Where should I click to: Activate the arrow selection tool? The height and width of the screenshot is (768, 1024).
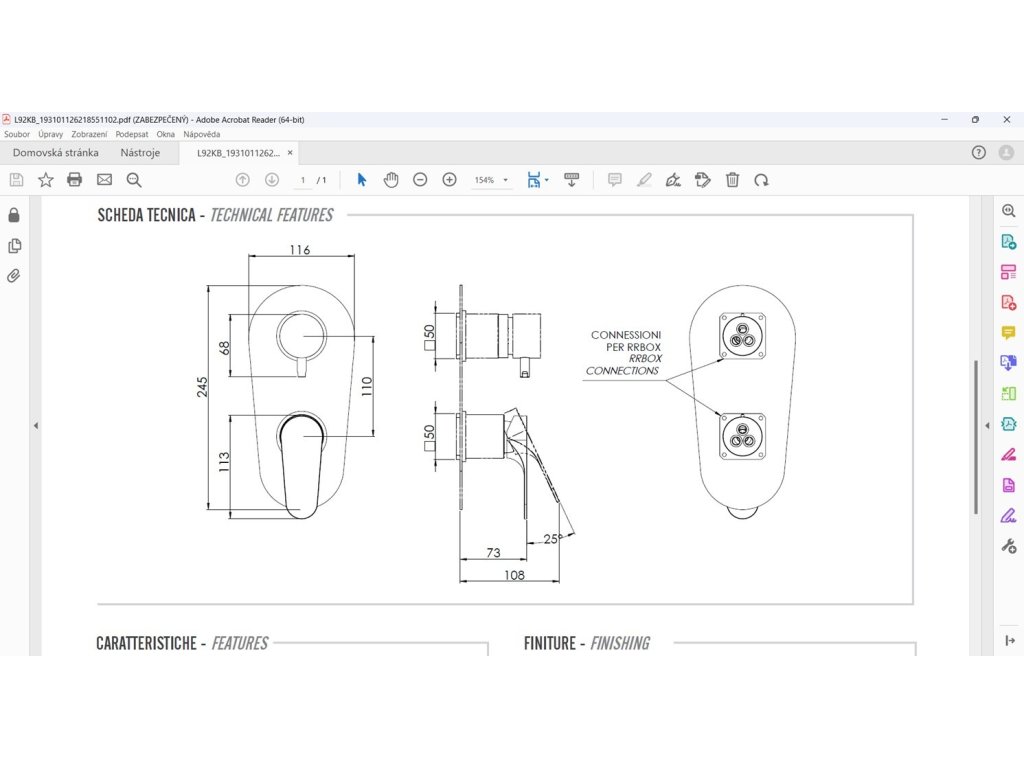[362, 180]
